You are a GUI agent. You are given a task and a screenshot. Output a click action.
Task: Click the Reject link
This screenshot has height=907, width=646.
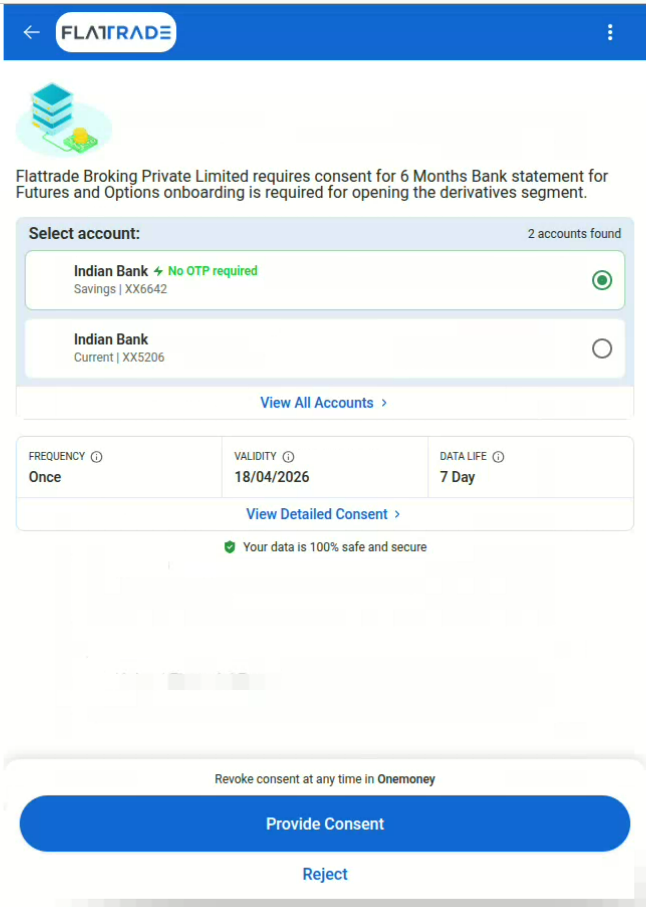pyautogui.click(x=325, y=874)
